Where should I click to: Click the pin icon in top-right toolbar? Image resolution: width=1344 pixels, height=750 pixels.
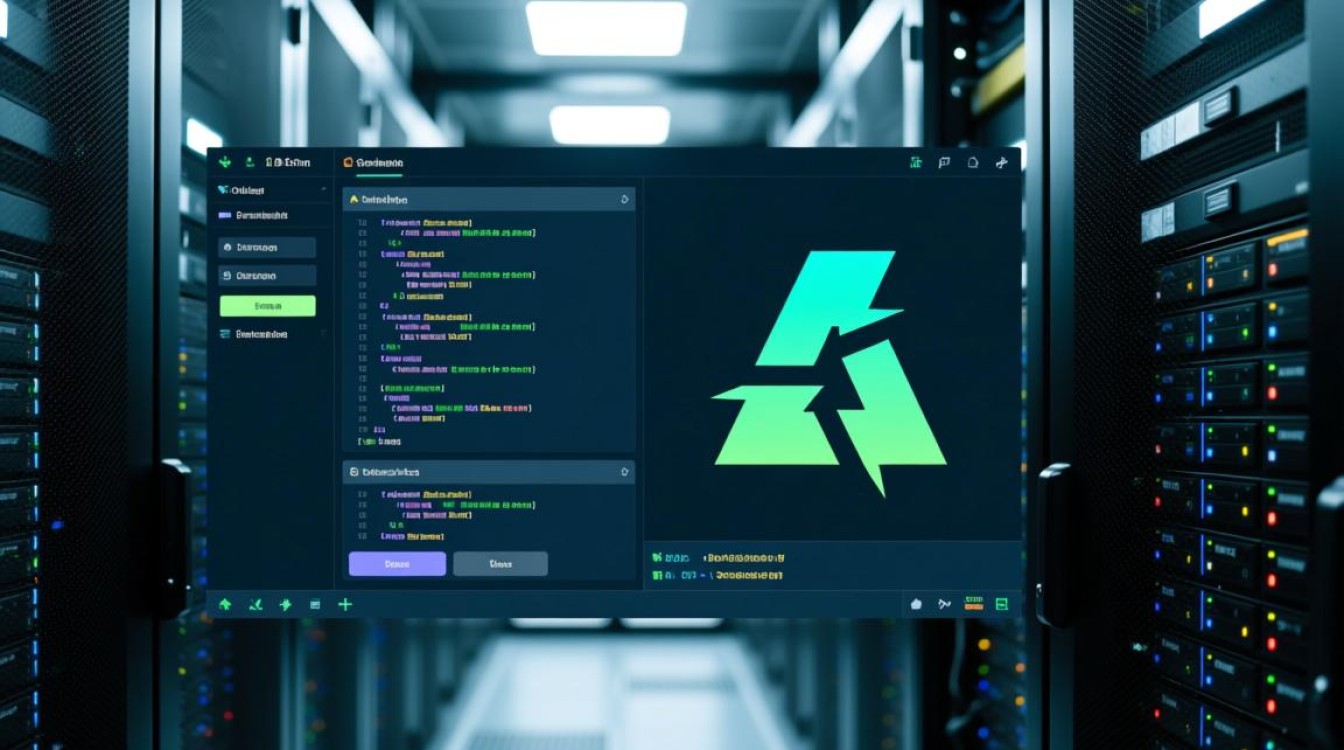click(1002, 163)
